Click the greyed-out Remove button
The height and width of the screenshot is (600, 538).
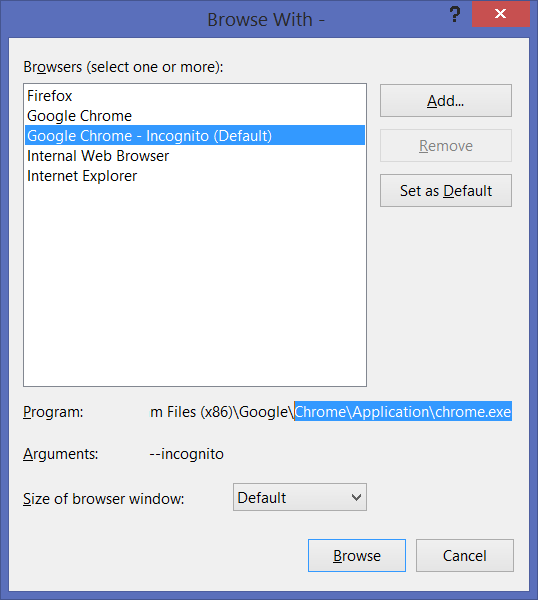coord(445,145)
